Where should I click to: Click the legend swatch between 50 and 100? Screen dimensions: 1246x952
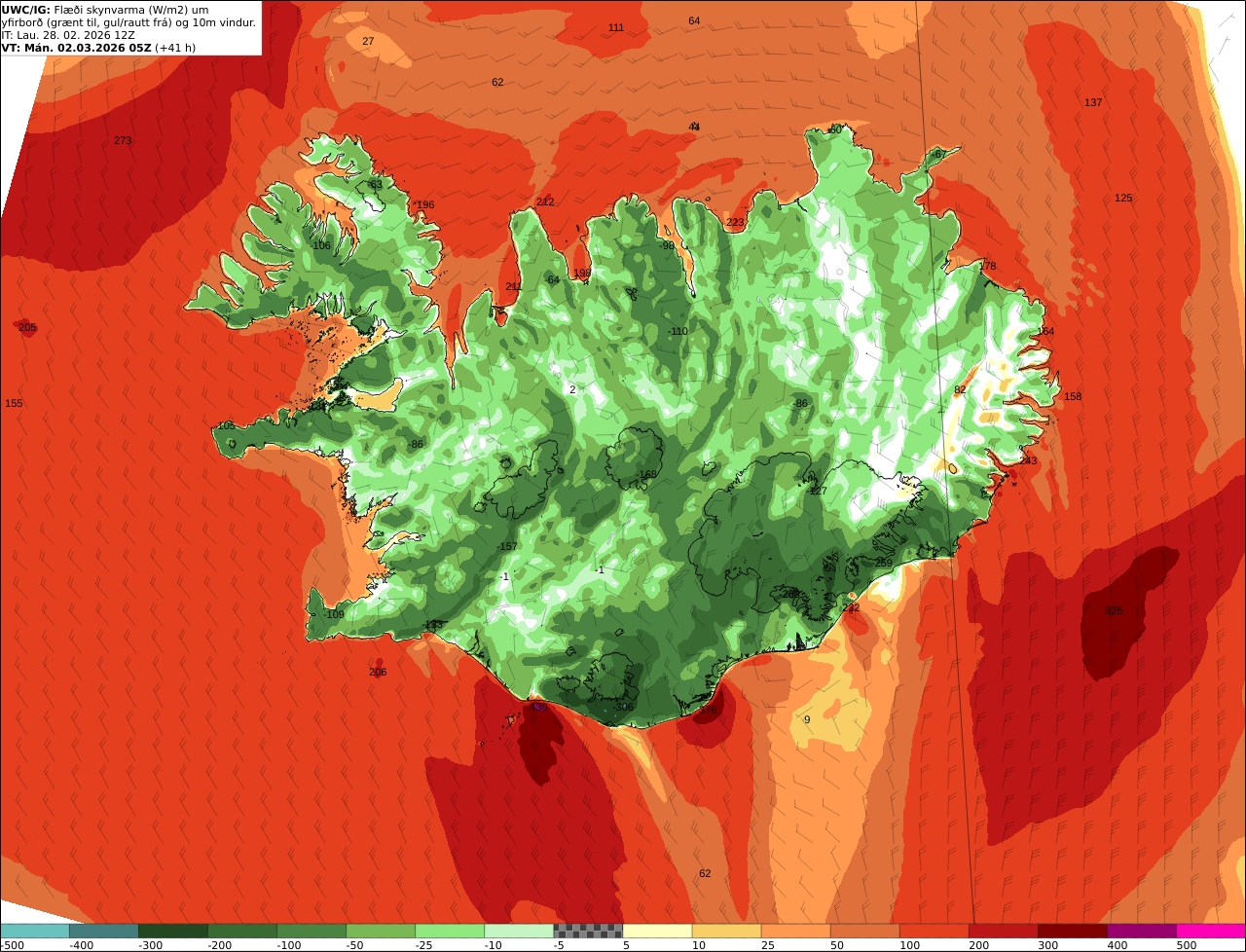tap(864, 931)
